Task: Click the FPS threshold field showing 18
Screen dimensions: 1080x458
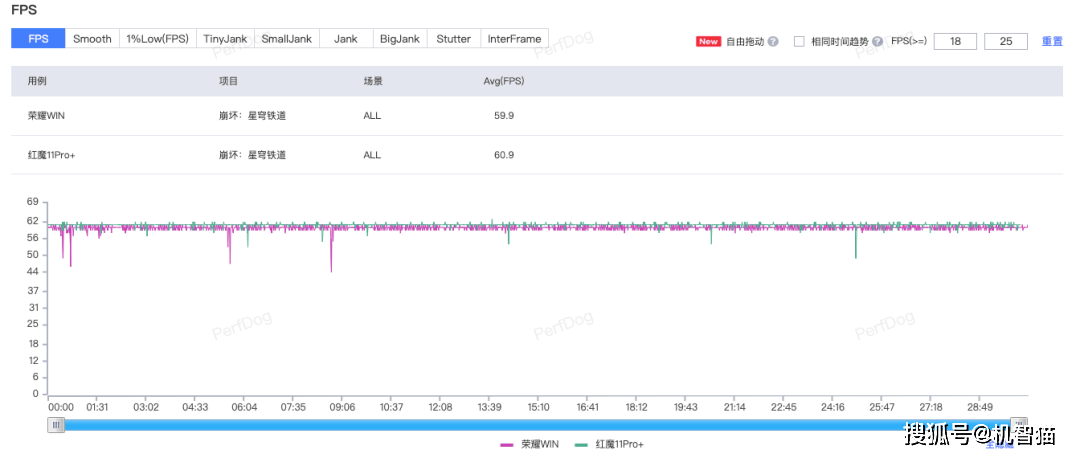Action: pyautogui.click(x=955, y=42)
